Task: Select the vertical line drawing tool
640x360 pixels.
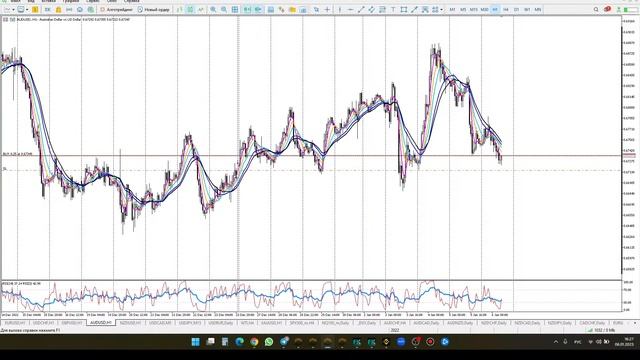Action: point(340,9)
